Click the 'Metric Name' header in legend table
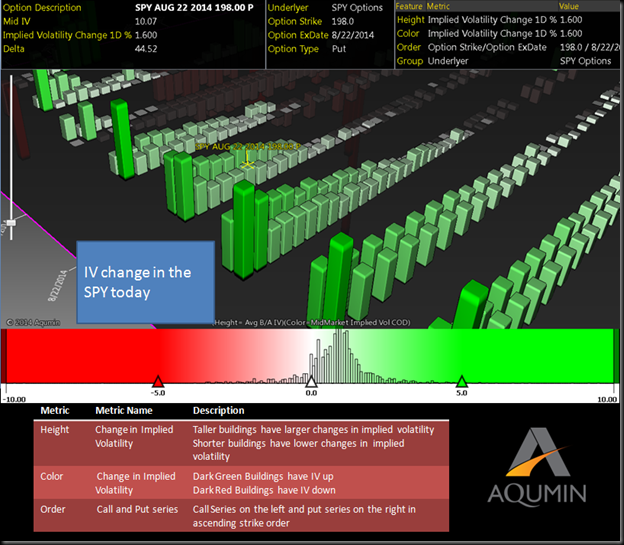 point(124,410)
